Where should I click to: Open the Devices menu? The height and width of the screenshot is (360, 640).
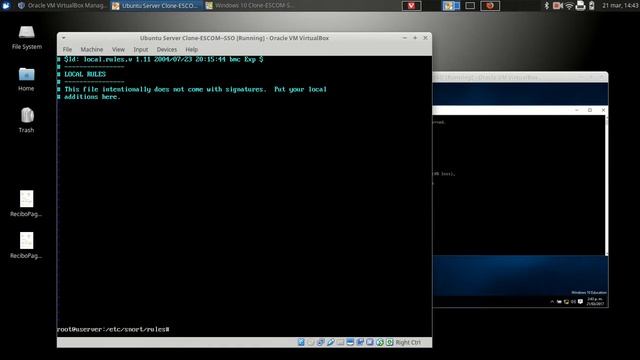(167, 49)
